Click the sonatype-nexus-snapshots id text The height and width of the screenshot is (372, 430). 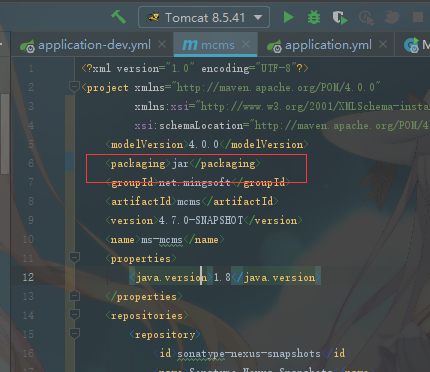[x=249, y=353]
